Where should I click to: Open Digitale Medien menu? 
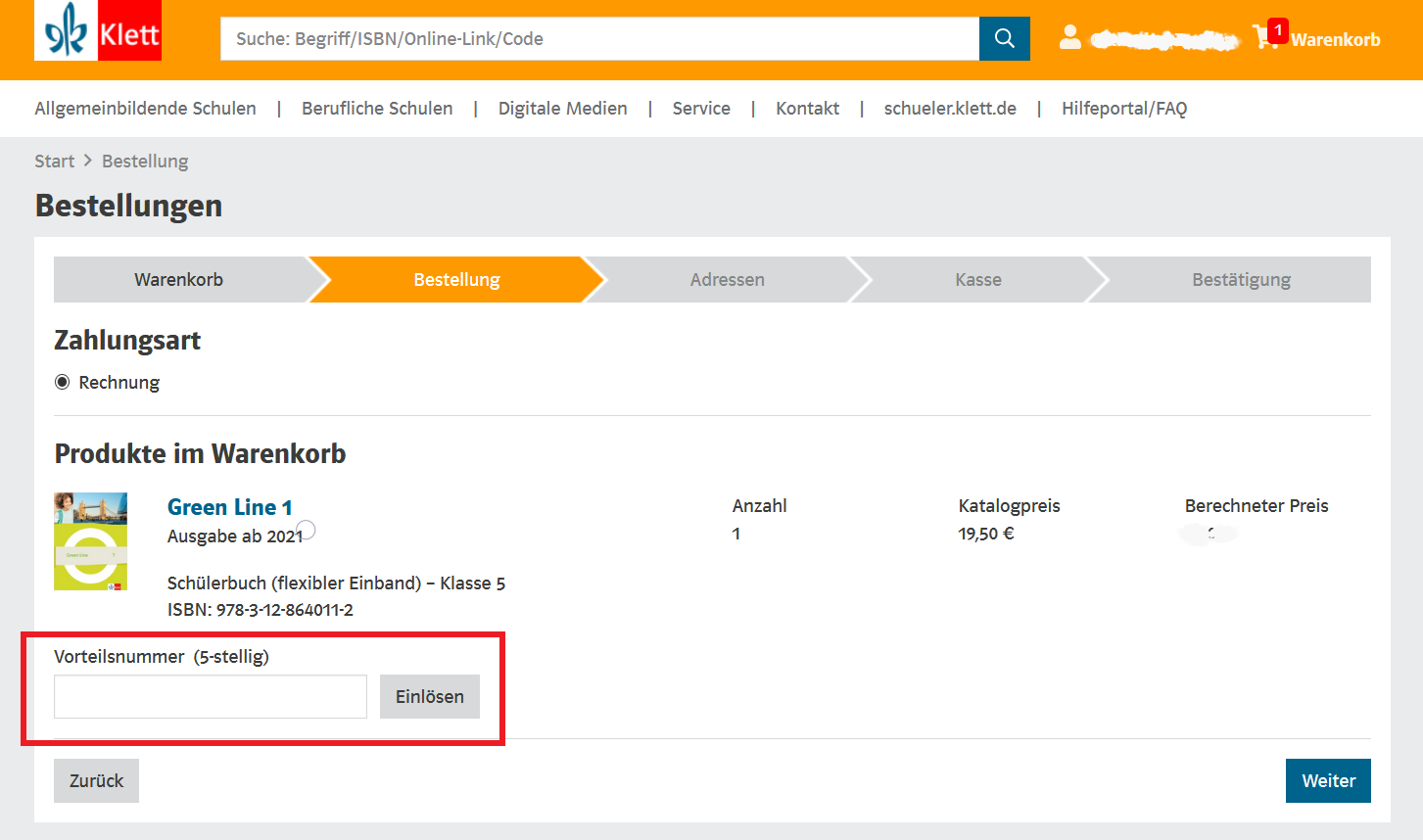tap(562, 109)
